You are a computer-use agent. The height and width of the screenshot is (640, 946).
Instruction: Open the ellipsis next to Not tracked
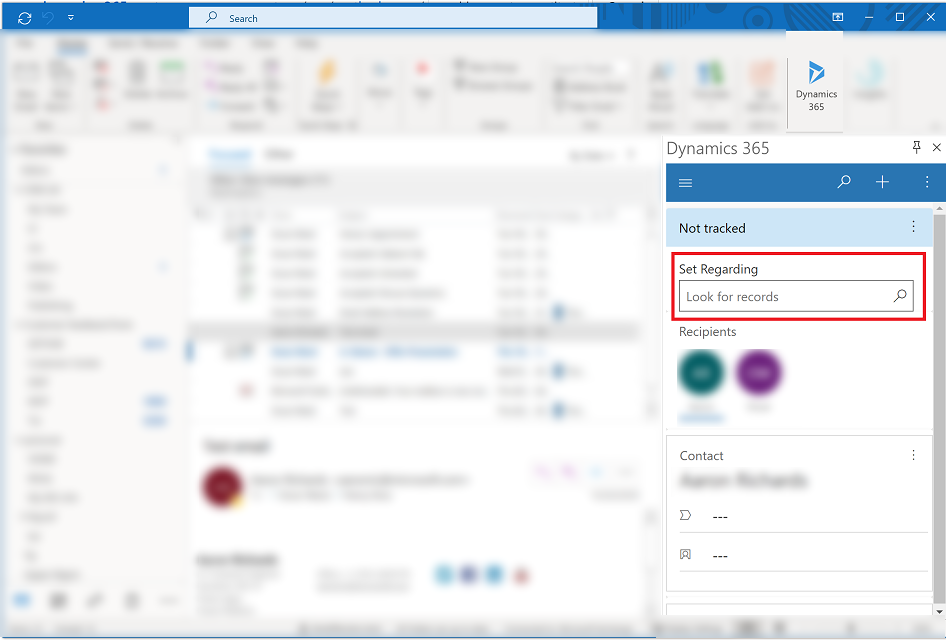coord(913,227)
